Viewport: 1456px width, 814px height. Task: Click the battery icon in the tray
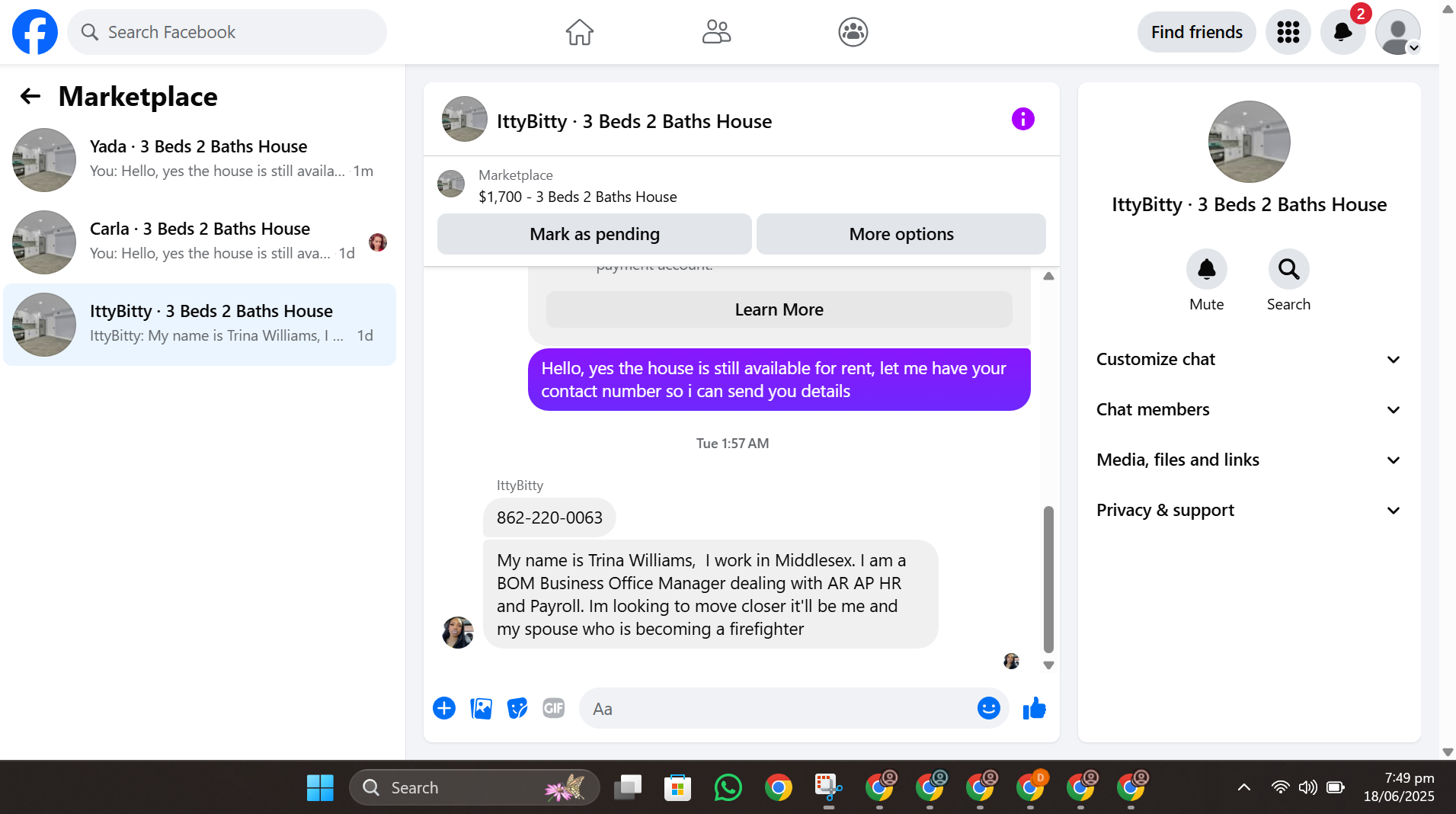coord(1336,787)
